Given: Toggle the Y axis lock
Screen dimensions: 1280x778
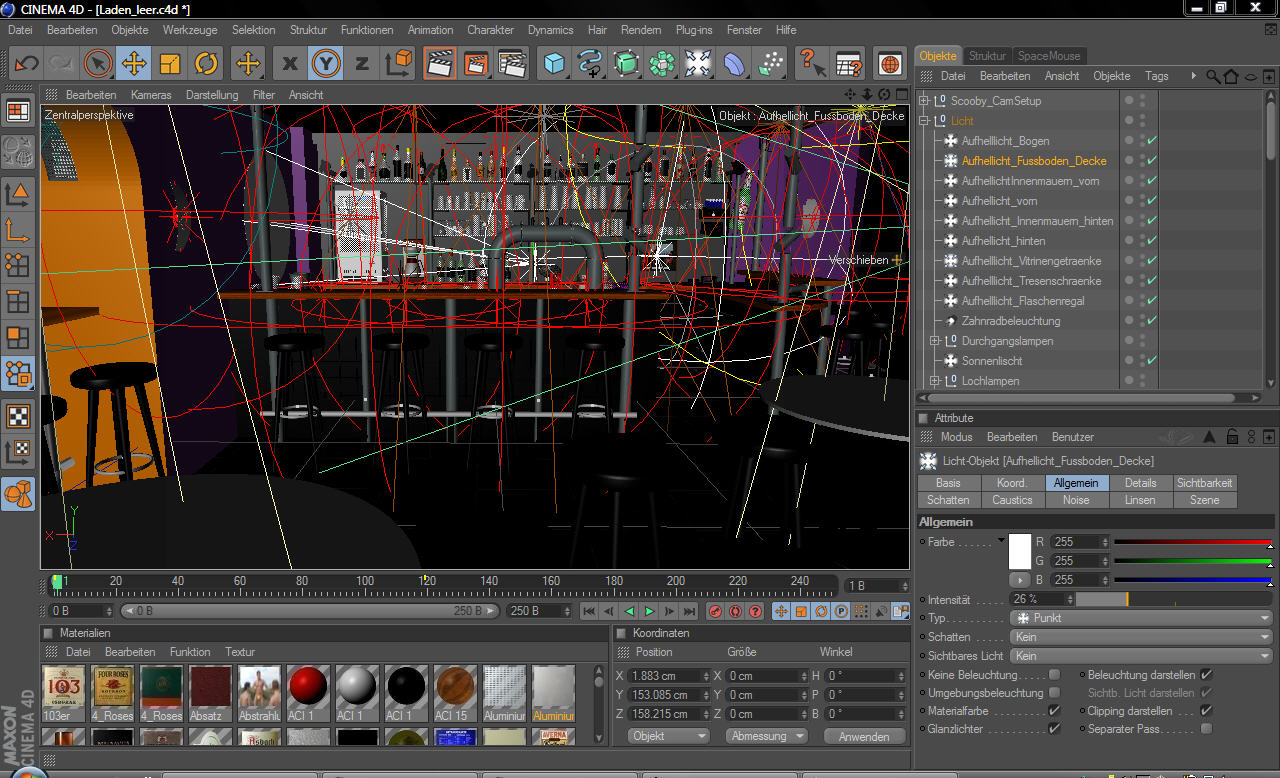Looking at the screenshot, I should click(326, 64).
